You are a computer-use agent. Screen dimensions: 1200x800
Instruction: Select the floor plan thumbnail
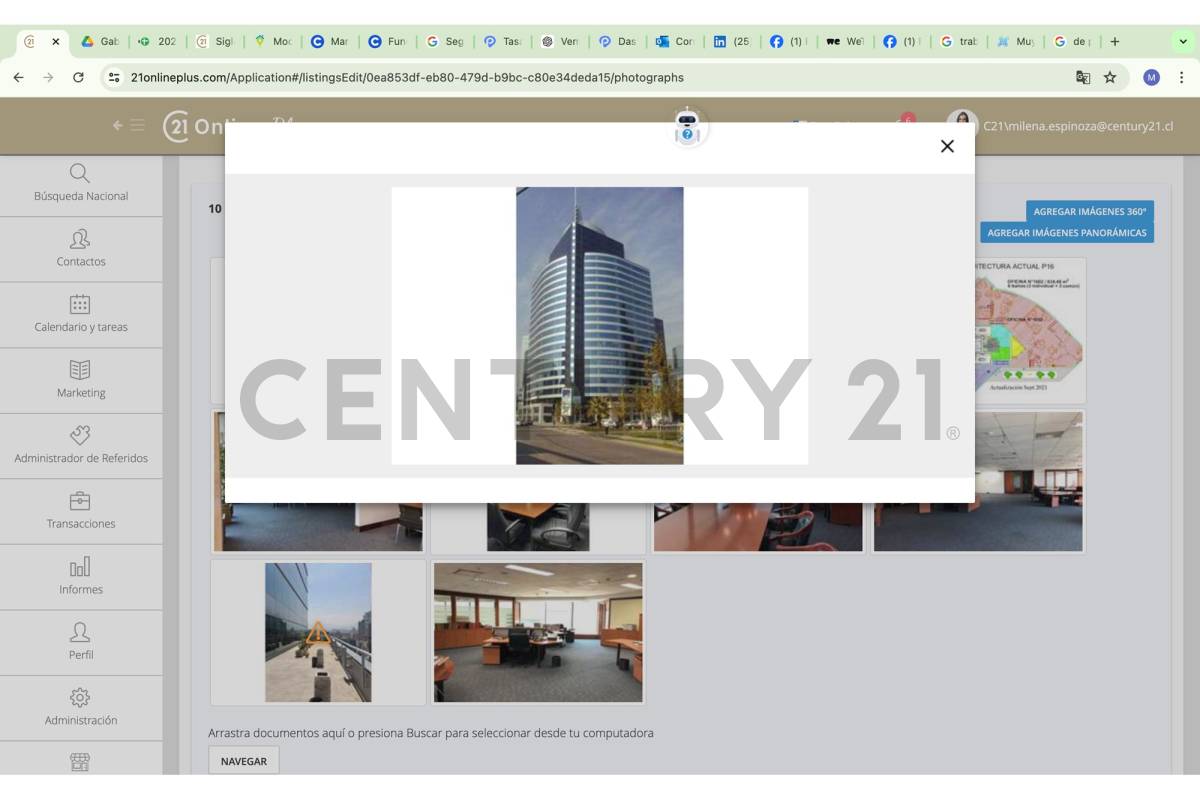point(1030,330)
